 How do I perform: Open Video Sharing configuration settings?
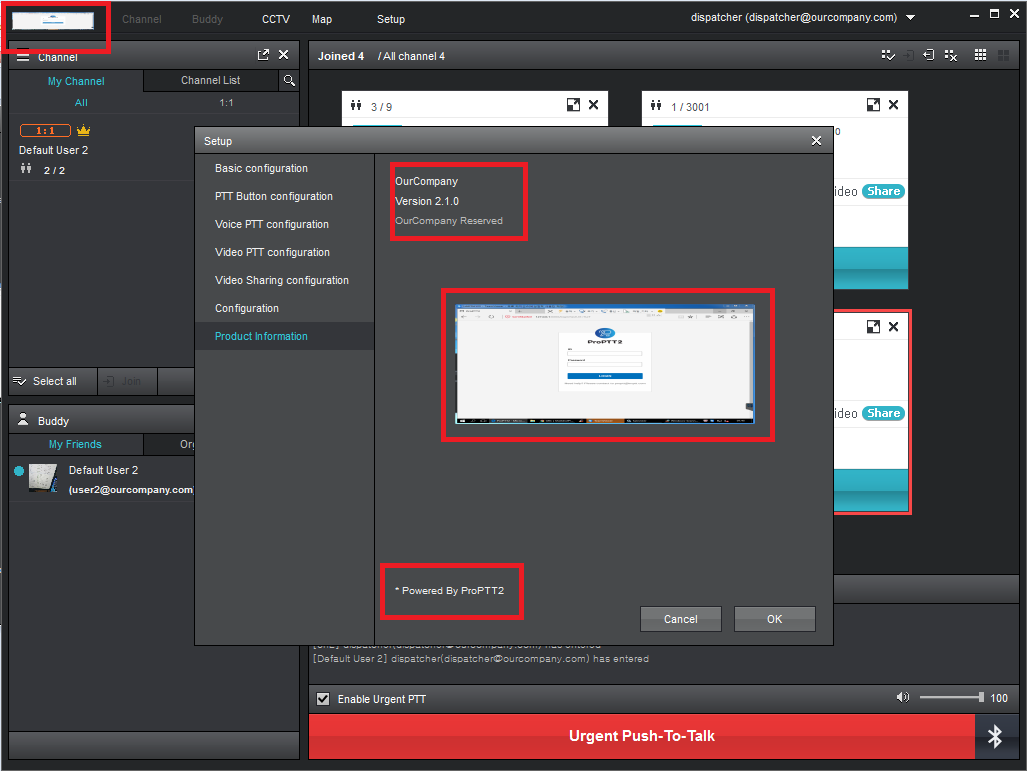pos(282,281)
